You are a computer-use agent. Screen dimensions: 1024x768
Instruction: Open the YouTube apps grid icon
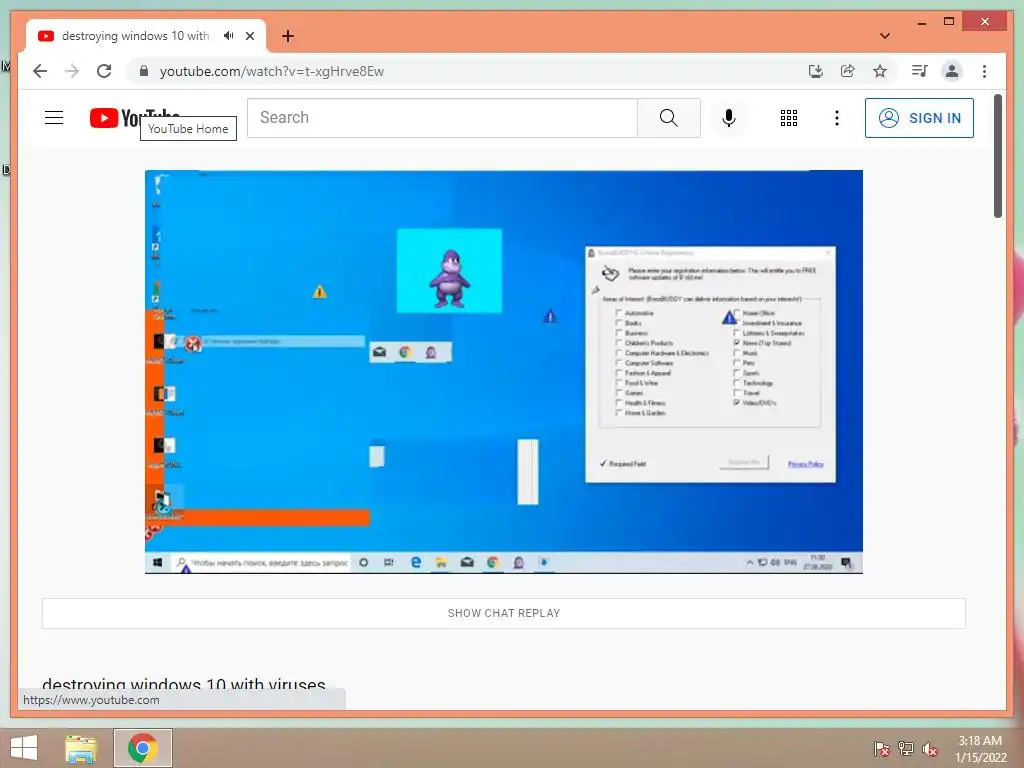[789, 118]
